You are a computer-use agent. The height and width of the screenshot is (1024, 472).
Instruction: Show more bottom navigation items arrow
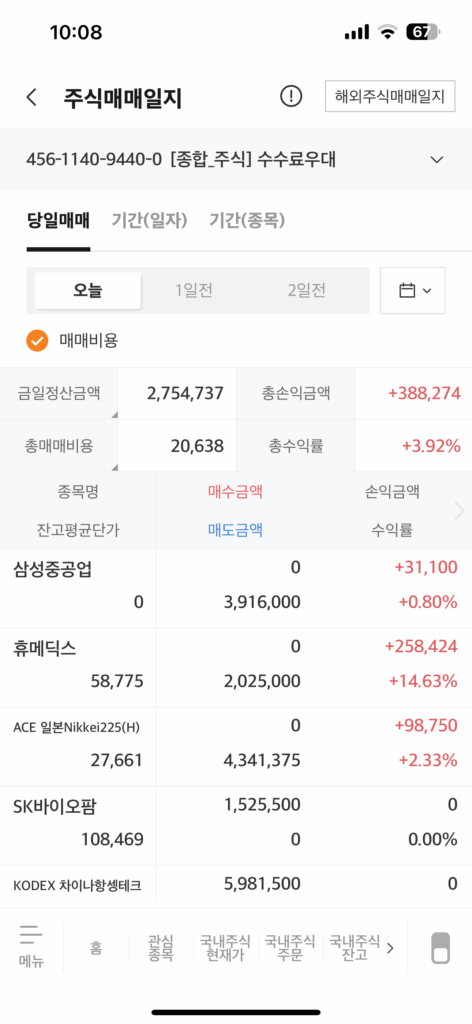point(391,948)
